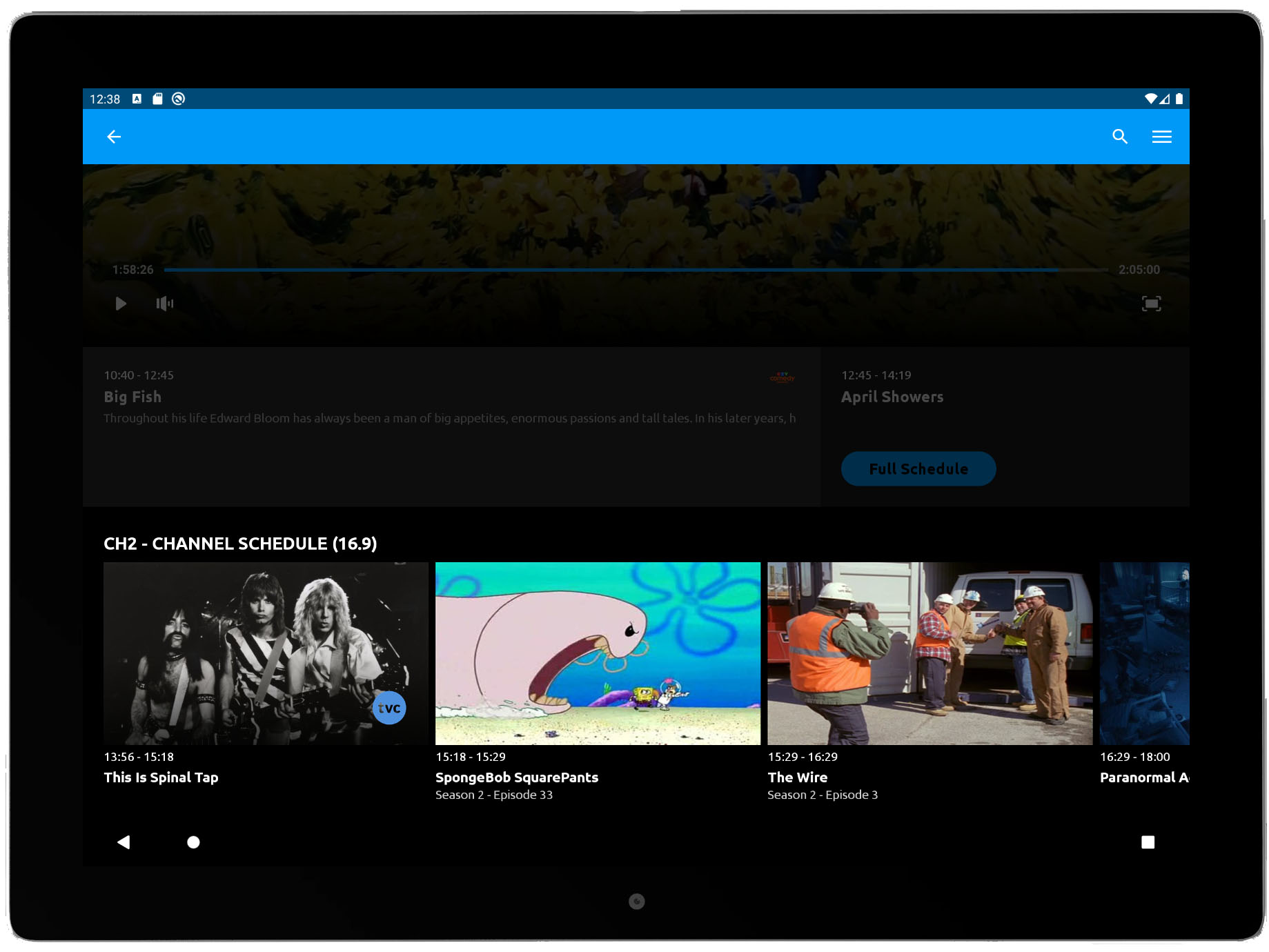Open search with the magnifier icon
Image resolution: width=1269 pixels, height=952 pixels.
(x=1120, y=137)
